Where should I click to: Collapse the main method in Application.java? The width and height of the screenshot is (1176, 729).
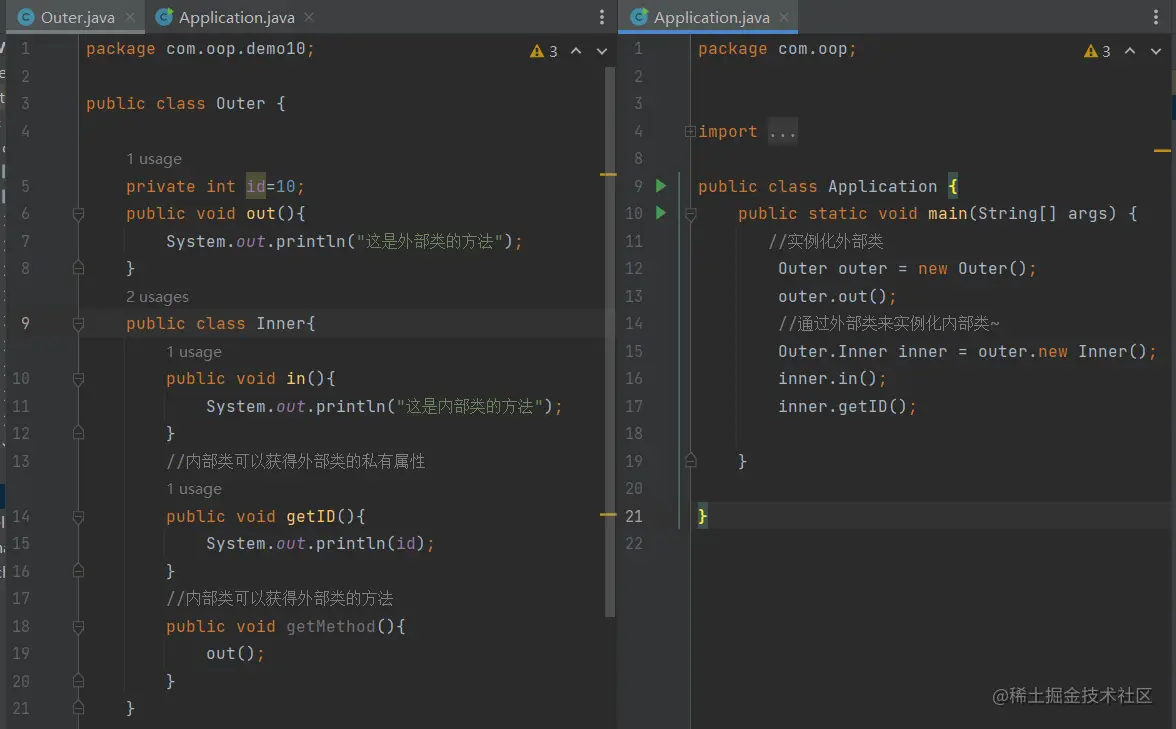point(690,214)
